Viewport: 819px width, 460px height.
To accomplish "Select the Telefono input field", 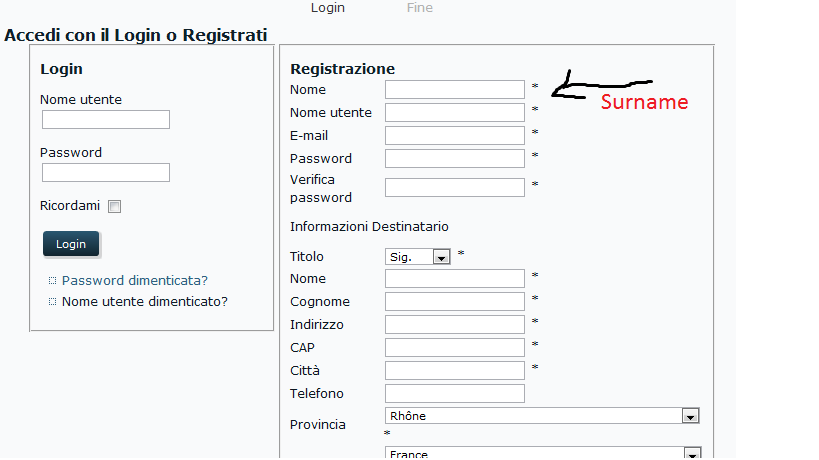I will (455, 394).
